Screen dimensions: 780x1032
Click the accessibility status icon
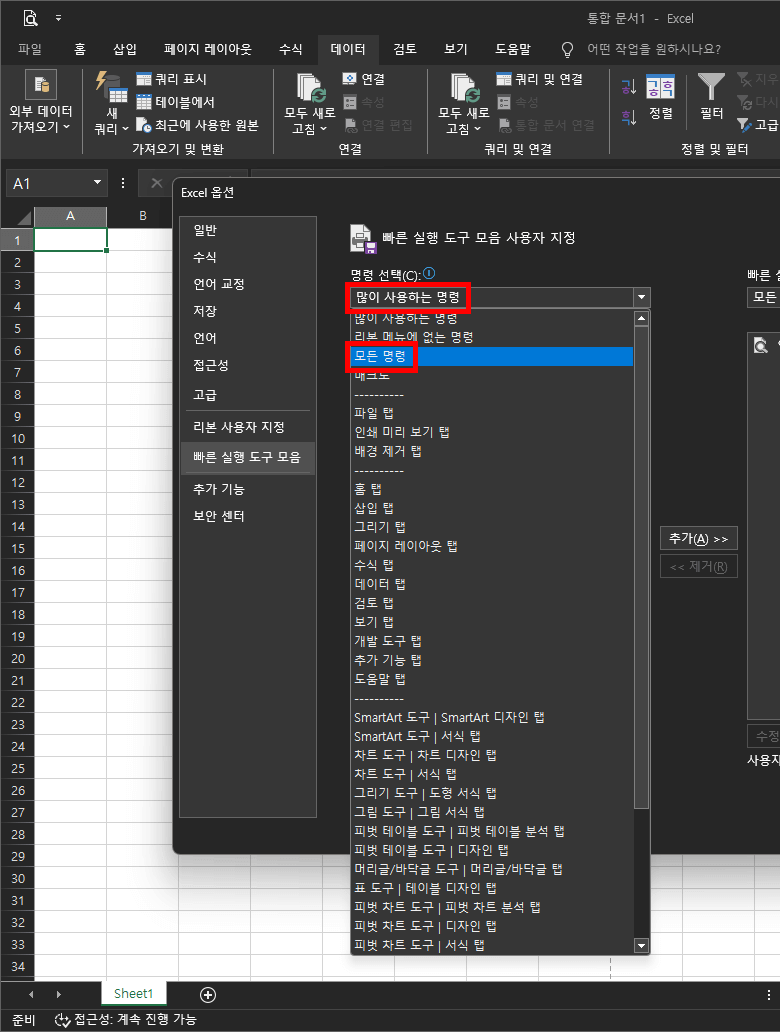point(63,1019)
